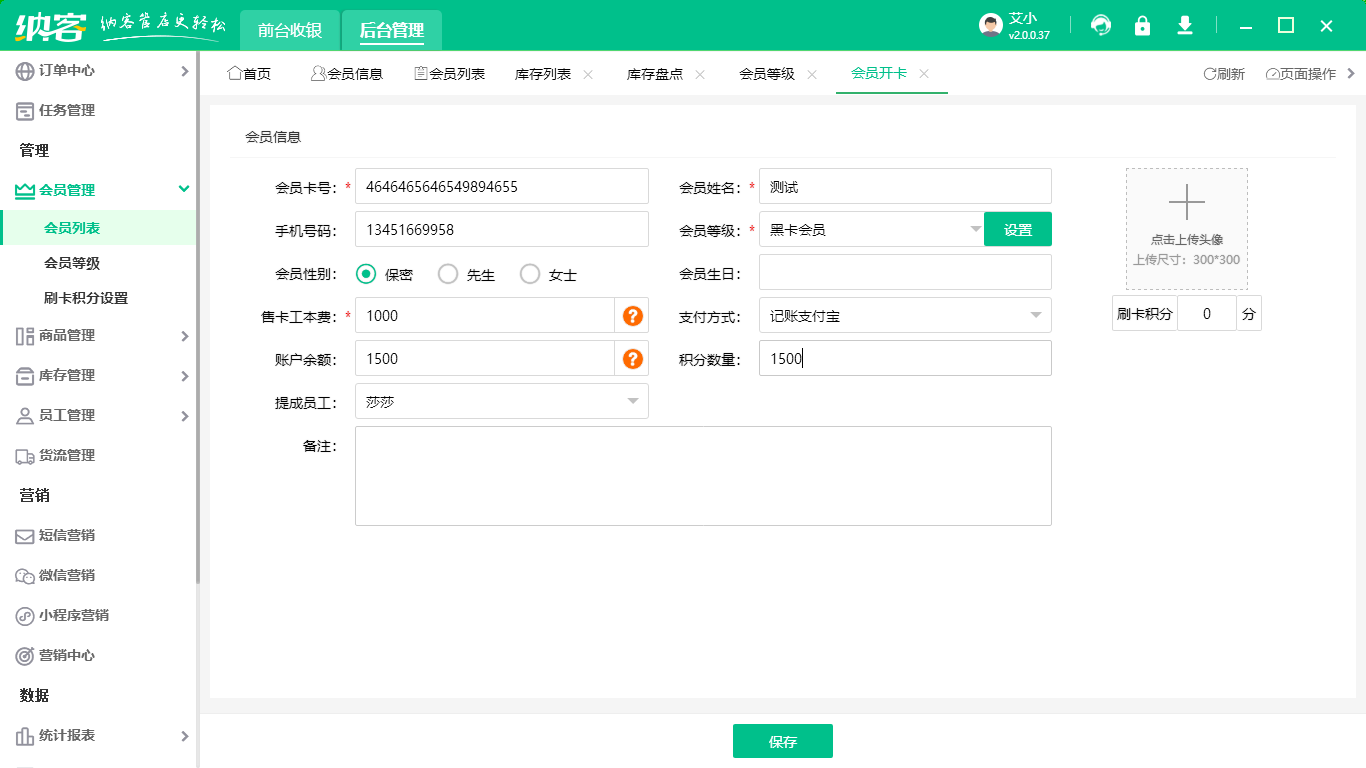
Task: Click the help icon beside 售卡工本费
Action: coord(632,315)
